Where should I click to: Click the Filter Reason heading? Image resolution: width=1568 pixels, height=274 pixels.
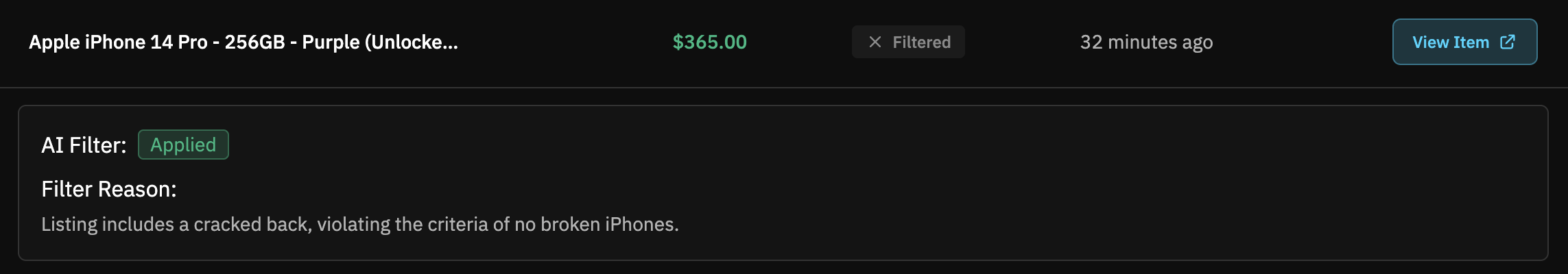click(109, 188)
